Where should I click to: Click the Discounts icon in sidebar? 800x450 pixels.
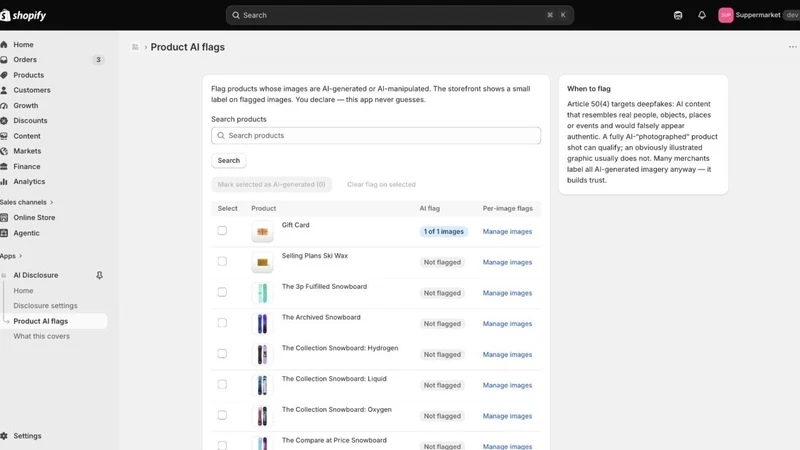point(4,121)
